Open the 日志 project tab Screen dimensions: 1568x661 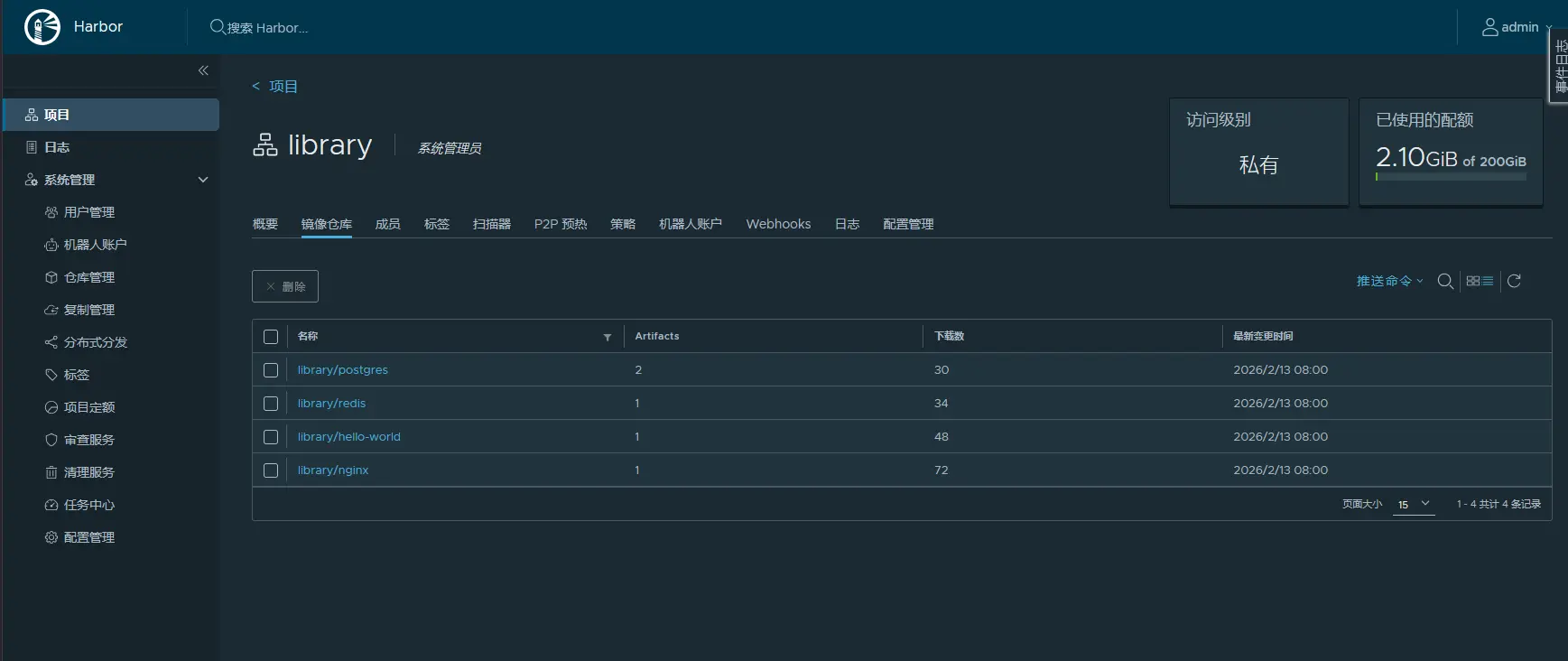[848, 224]
